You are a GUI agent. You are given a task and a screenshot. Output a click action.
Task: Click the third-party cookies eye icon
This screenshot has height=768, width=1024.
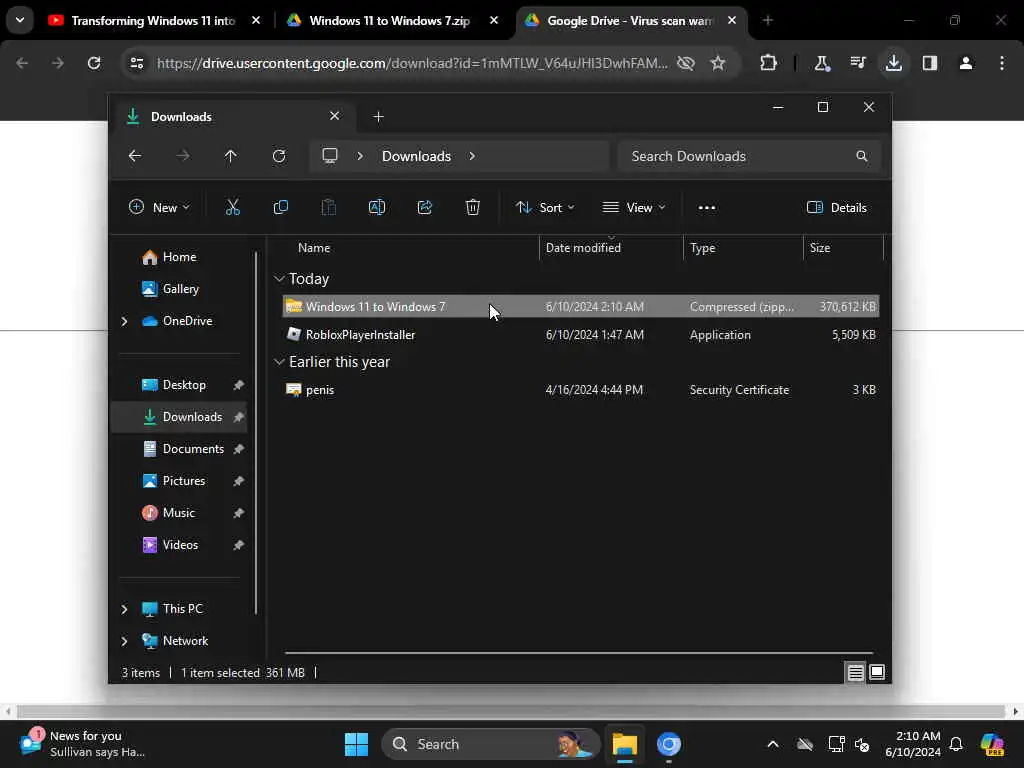tap(686, 63)
